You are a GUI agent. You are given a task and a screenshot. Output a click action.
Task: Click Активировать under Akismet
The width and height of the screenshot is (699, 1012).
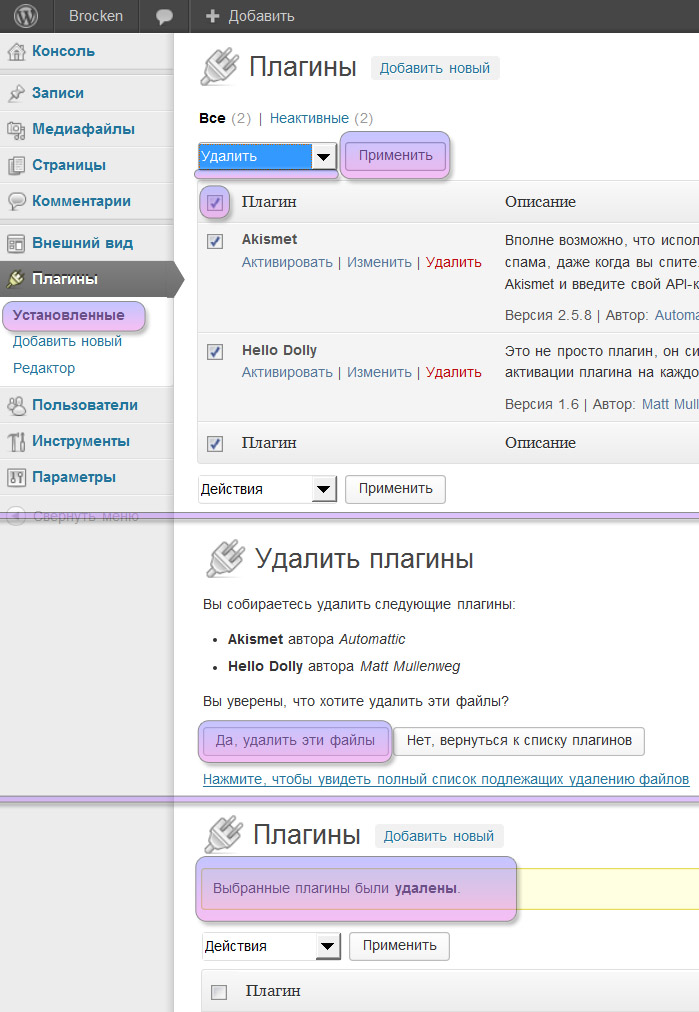point(287,263)
